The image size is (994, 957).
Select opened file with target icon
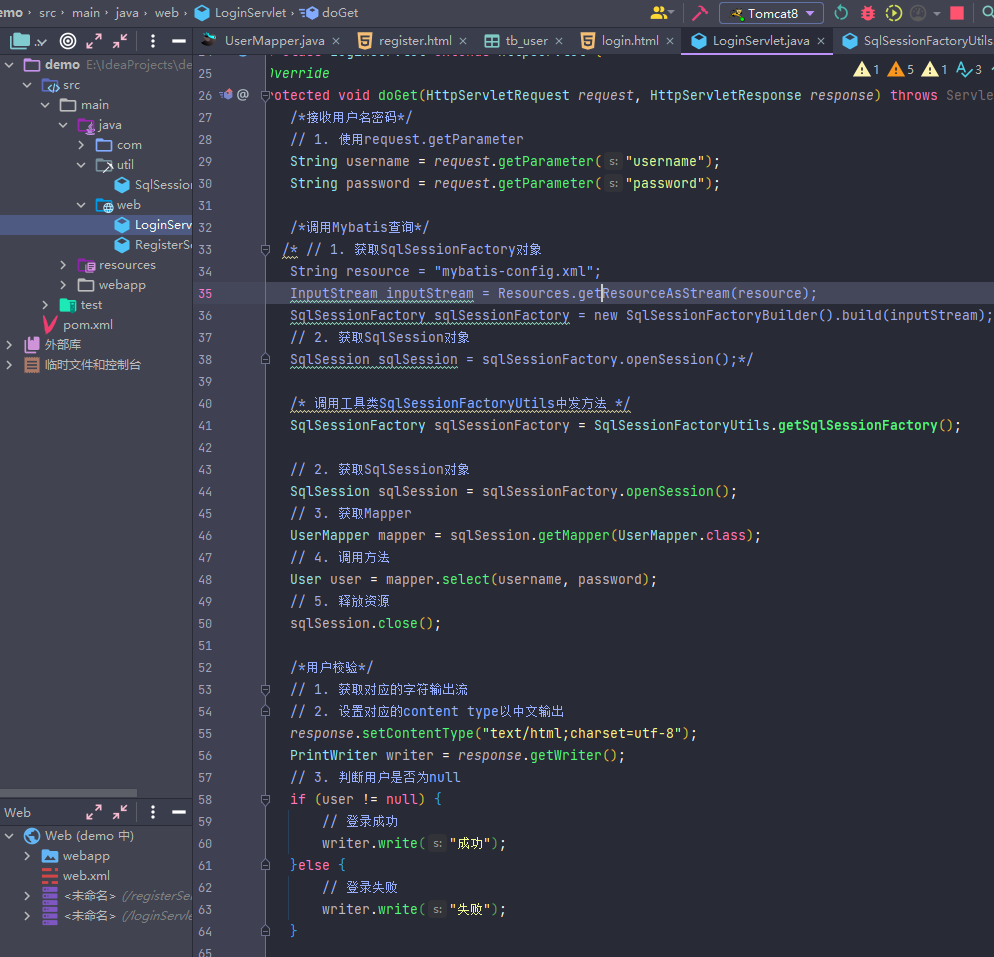coord(68,41)
